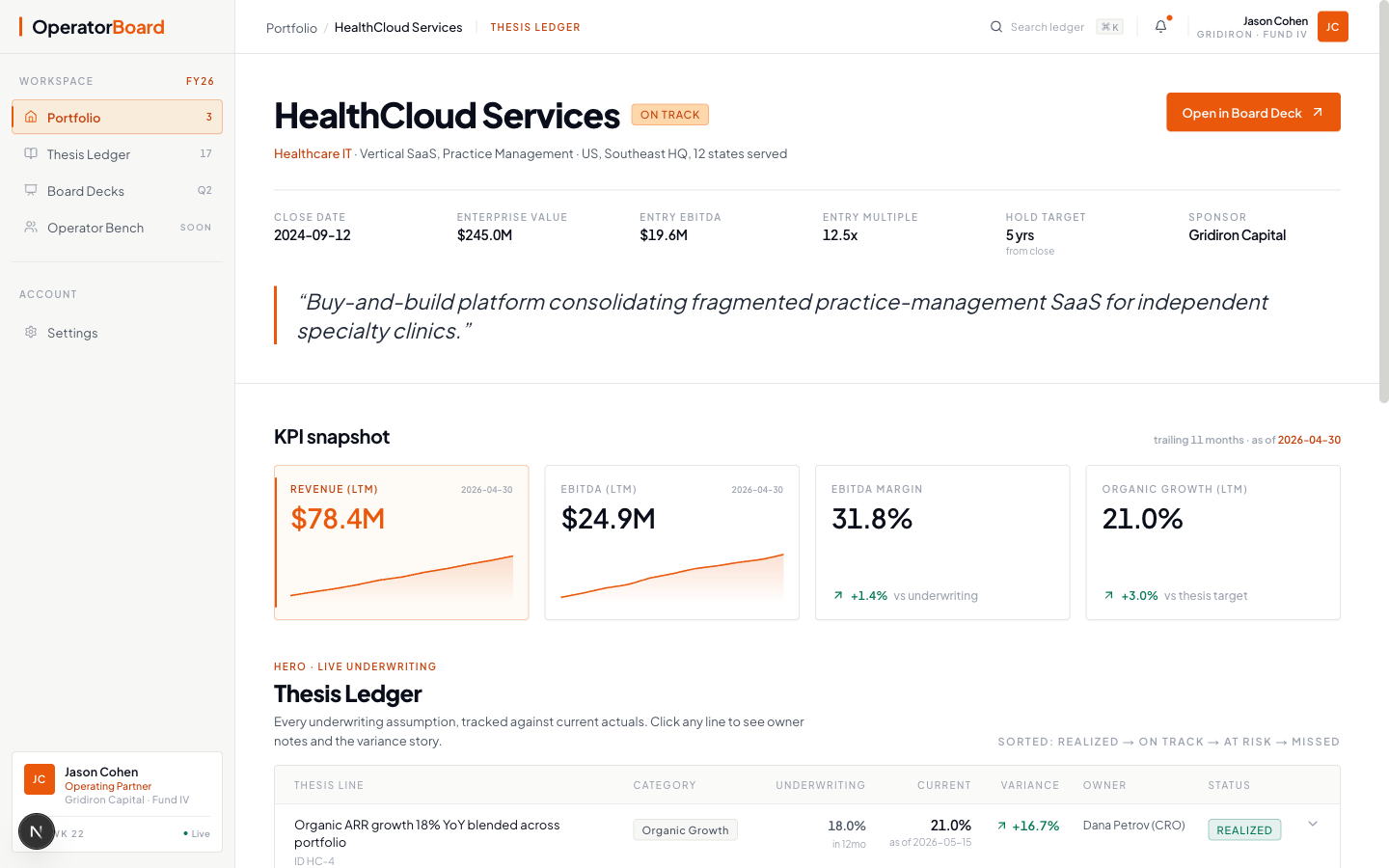Click the Board Decks presentation icon
This screenshot has width=1389, height=868.
click(31, 190)
